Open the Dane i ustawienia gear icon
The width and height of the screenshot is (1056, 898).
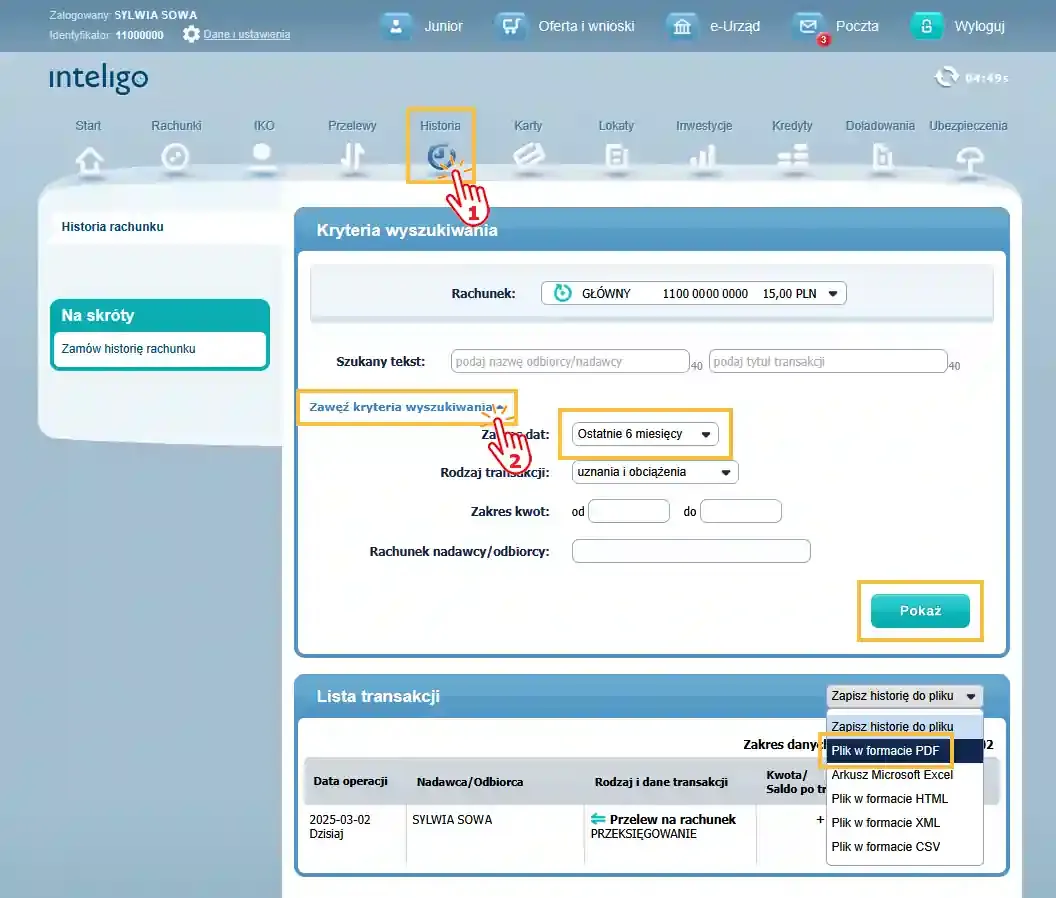(191, 34)
